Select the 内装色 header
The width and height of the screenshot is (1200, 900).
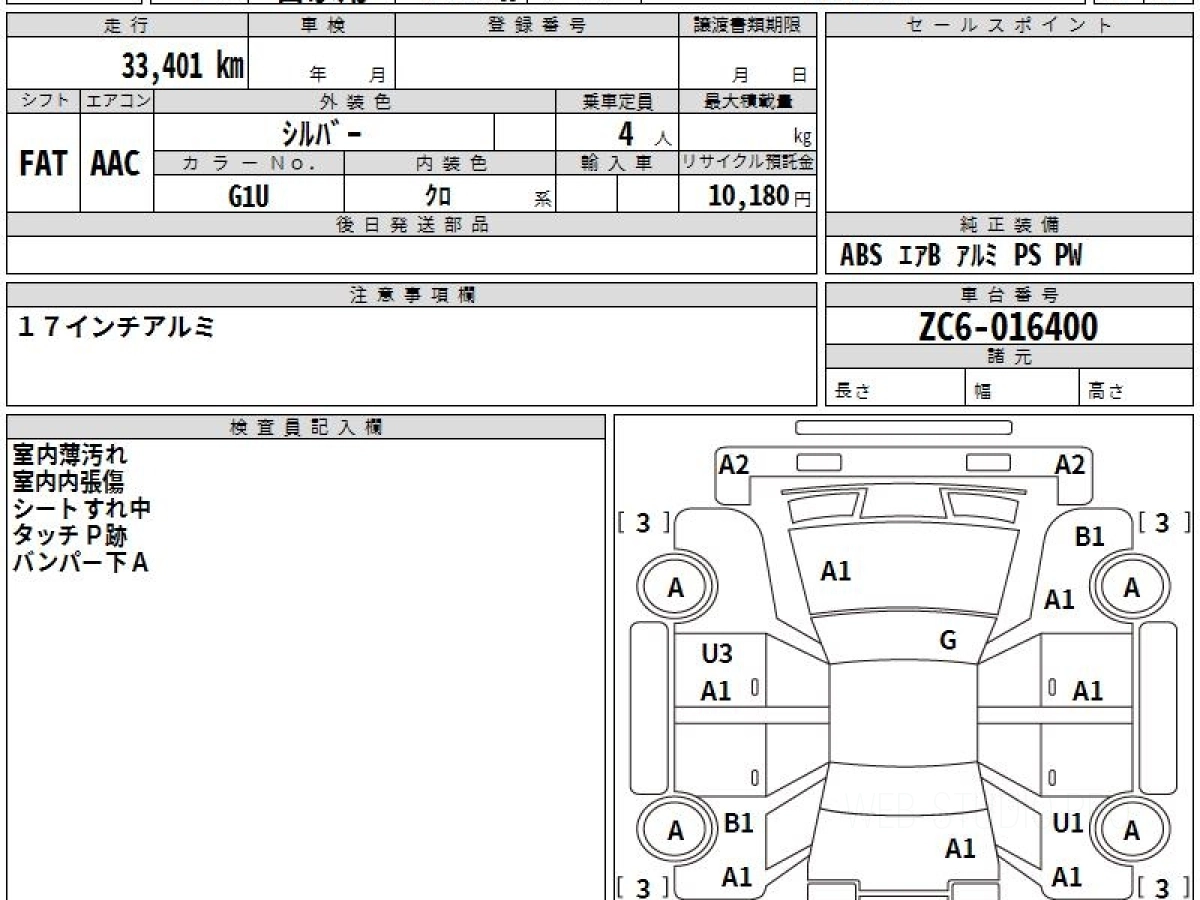[x=451, y=163]
